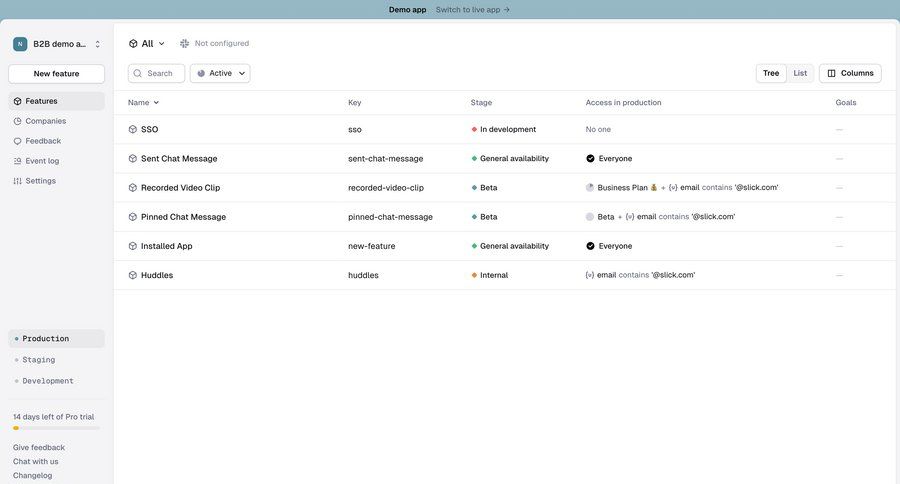Open the Recorded Video Clip feature

180,188
